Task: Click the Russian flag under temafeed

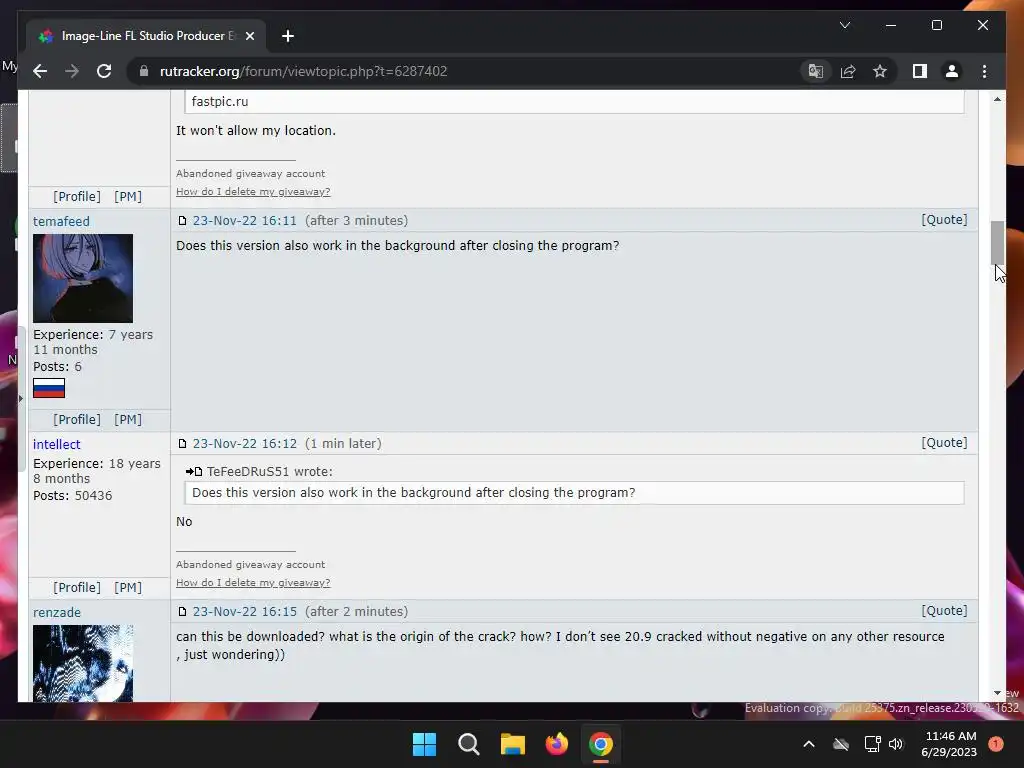Action: [x=49, y=388]
